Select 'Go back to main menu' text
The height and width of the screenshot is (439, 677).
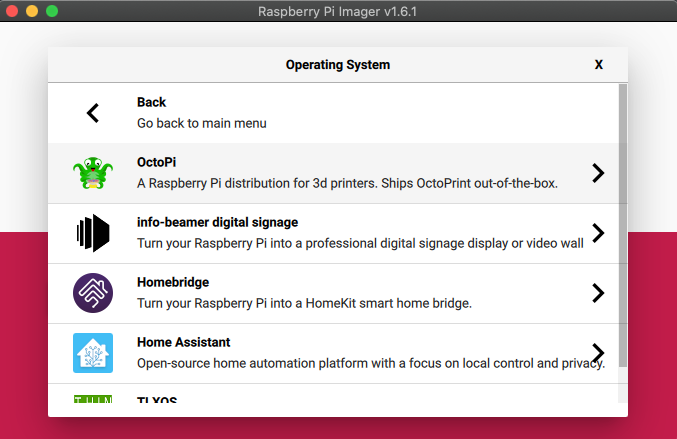(201, 124)
